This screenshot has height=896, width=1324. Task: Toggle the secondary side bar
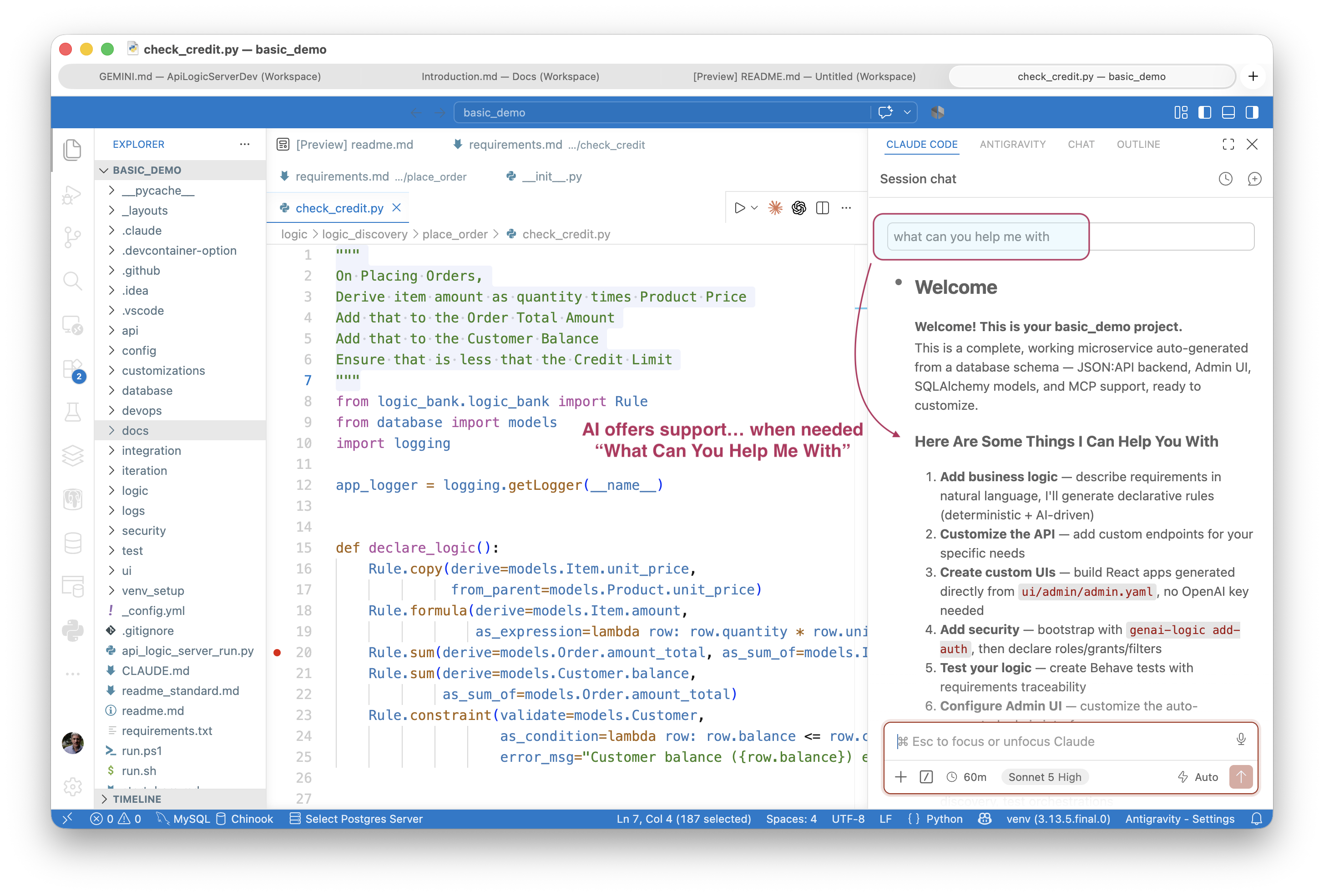pos(1251,113)
